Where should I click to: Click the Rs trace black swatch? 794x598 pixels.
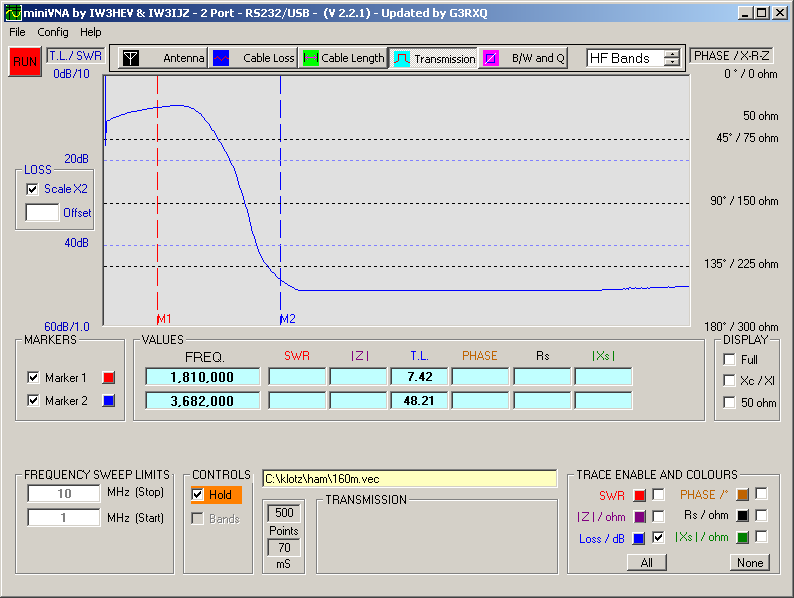coord(743,516)
